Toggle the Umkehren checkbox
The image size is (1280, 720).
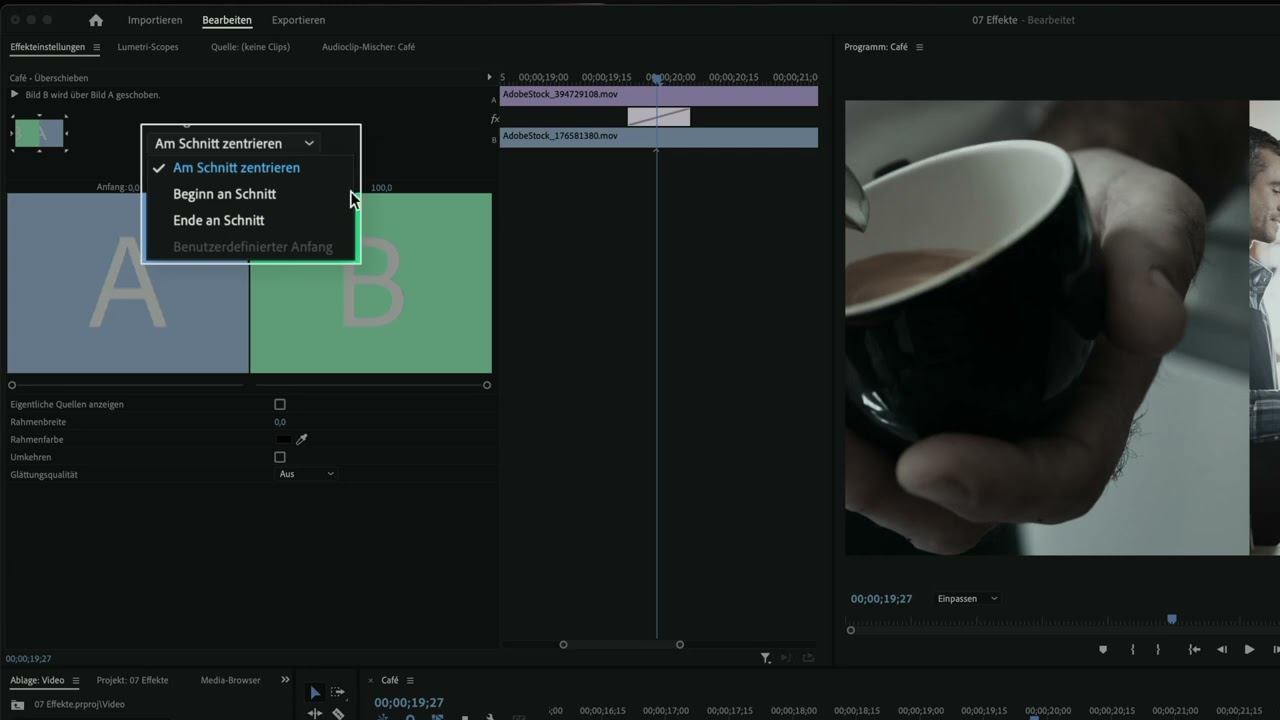coord(280,457)
